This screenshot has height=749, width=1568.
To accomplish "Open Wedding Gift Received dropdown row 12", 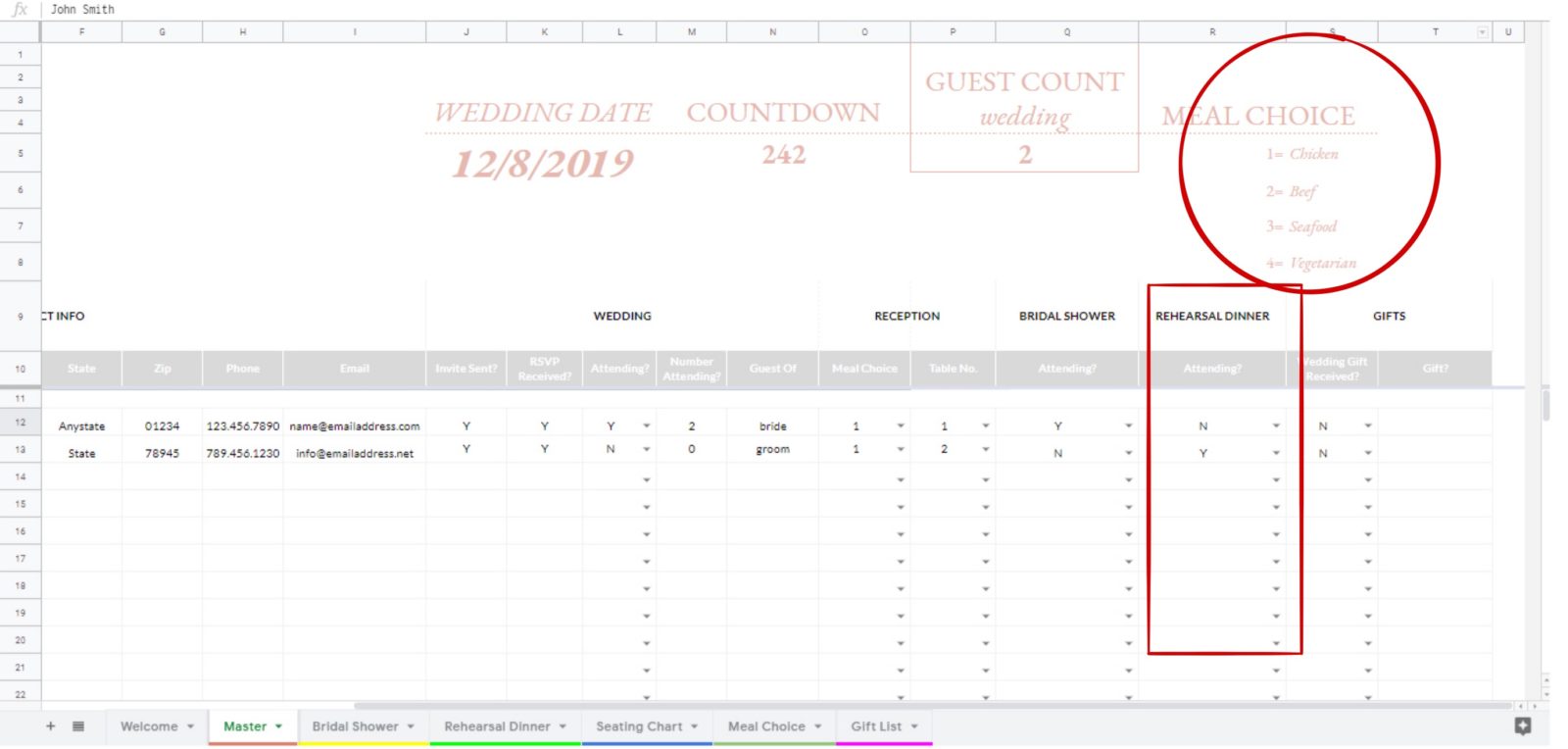I will pyautogui.click(x=1368, y=425).
